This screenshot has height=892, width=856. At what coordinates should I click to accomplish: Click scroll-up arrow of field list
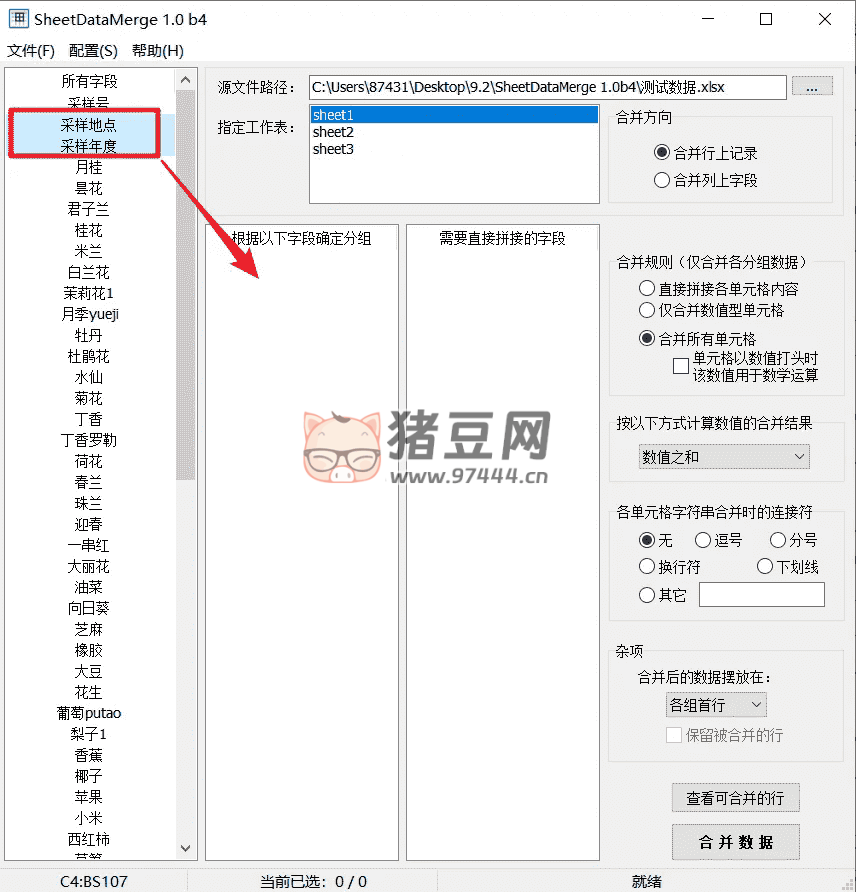185,80
